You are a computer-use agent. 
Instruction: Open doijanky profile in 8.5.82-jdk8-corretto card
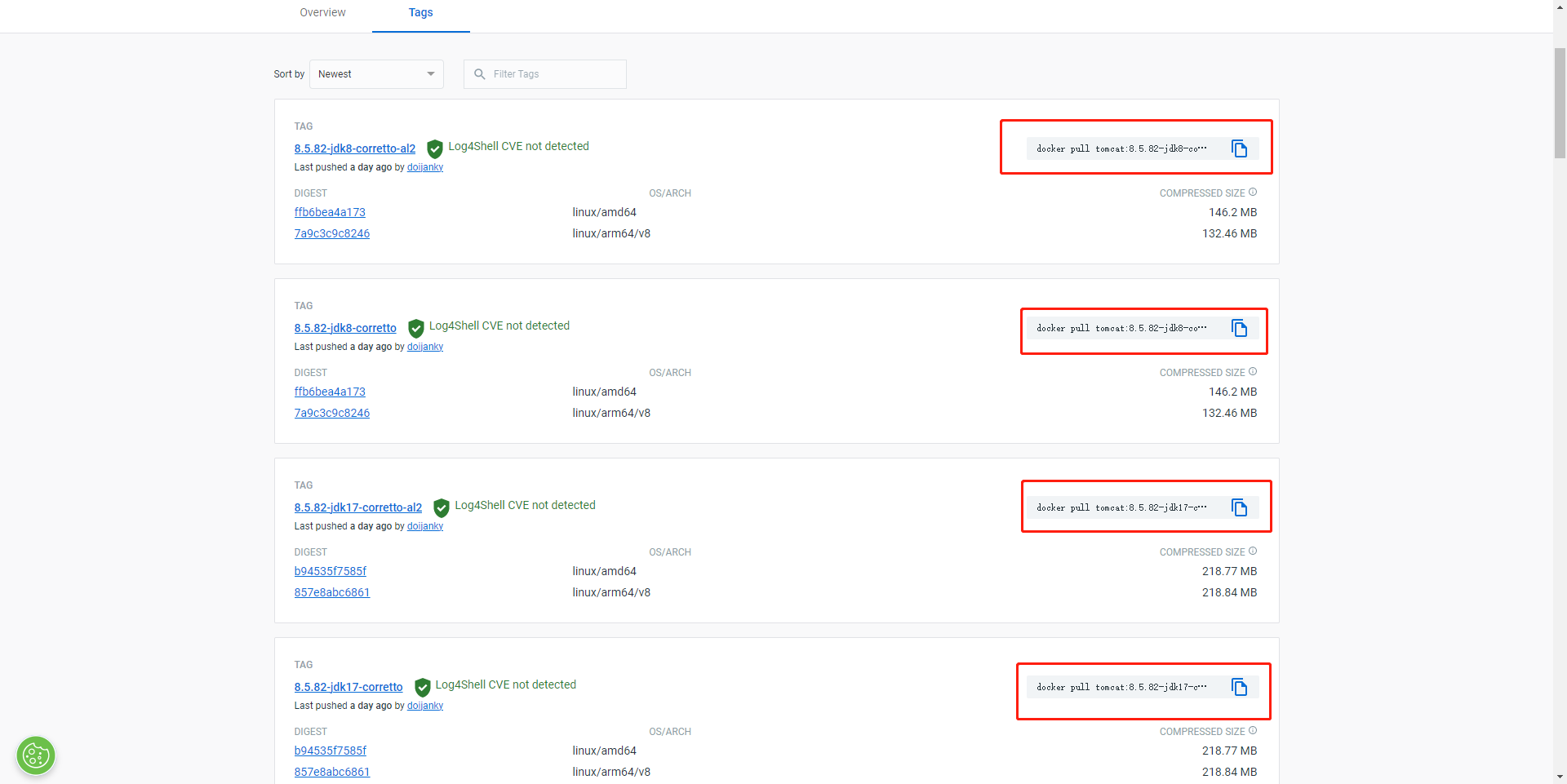425,347
